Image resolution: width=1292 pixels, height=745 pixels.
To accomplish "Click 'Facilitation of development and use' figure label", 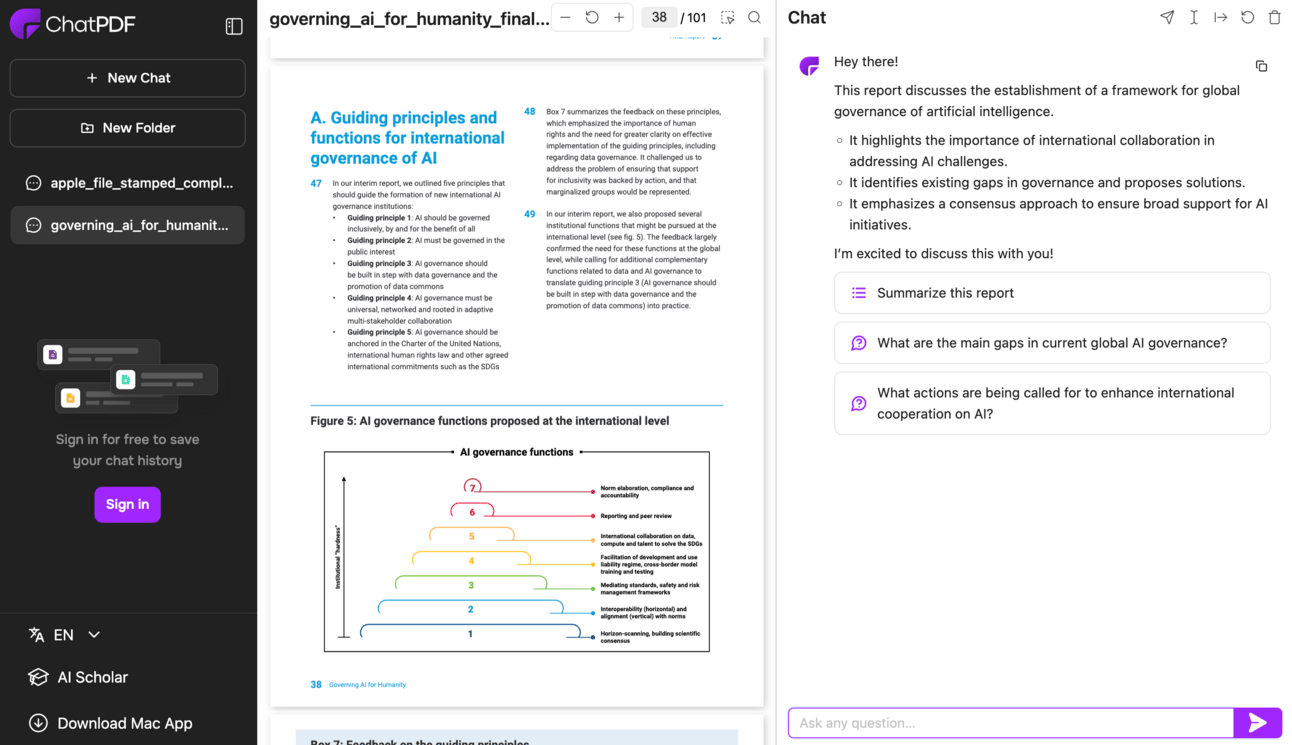I will click(x=649, y=565).
